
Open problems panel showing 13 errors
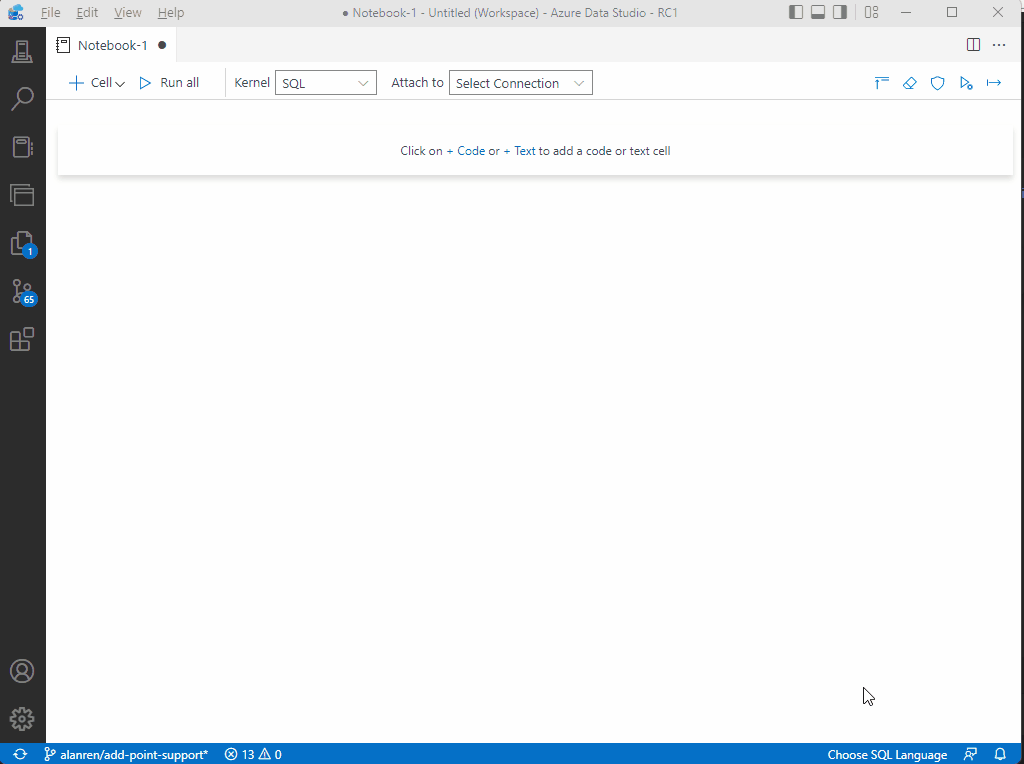point(252,755)
